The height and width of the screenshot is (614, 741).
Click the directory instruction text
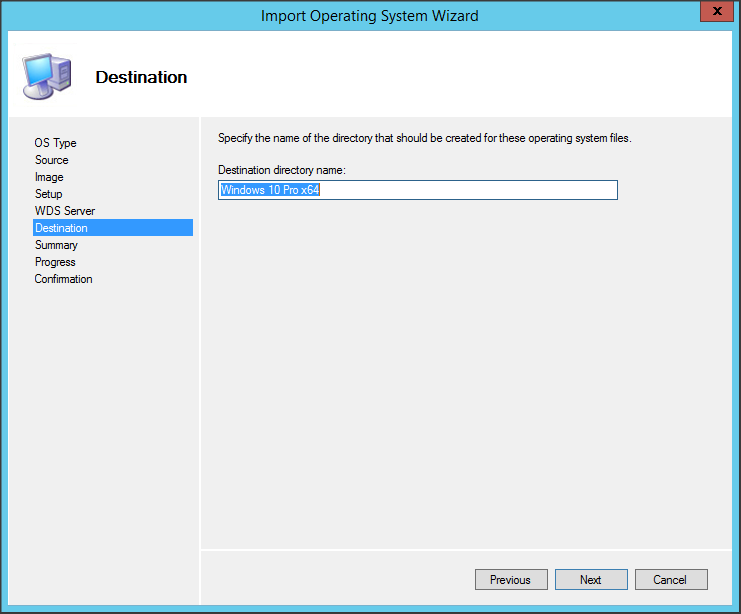(424, 138)
